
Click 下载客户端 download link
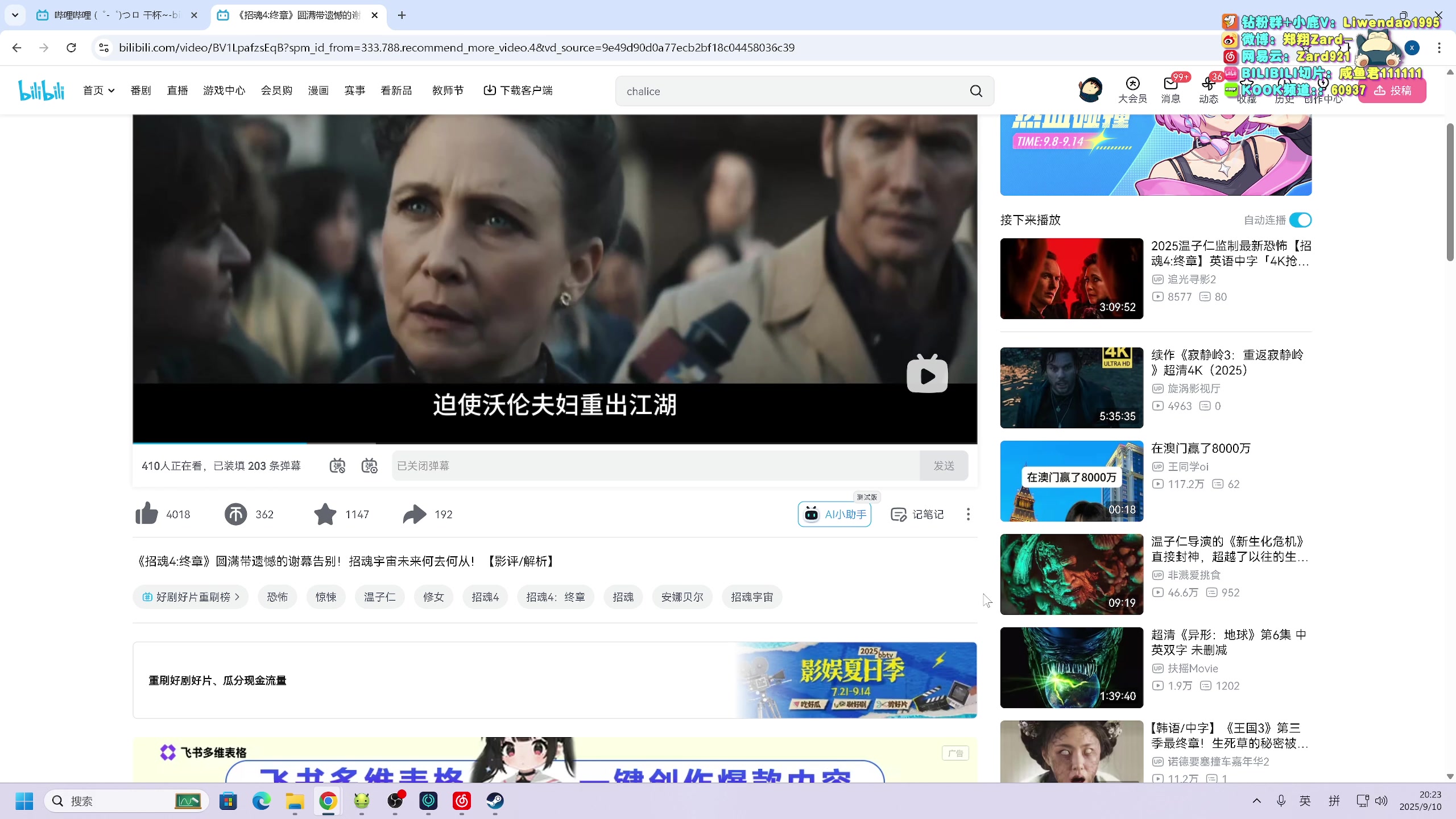(x=518, y=90)
